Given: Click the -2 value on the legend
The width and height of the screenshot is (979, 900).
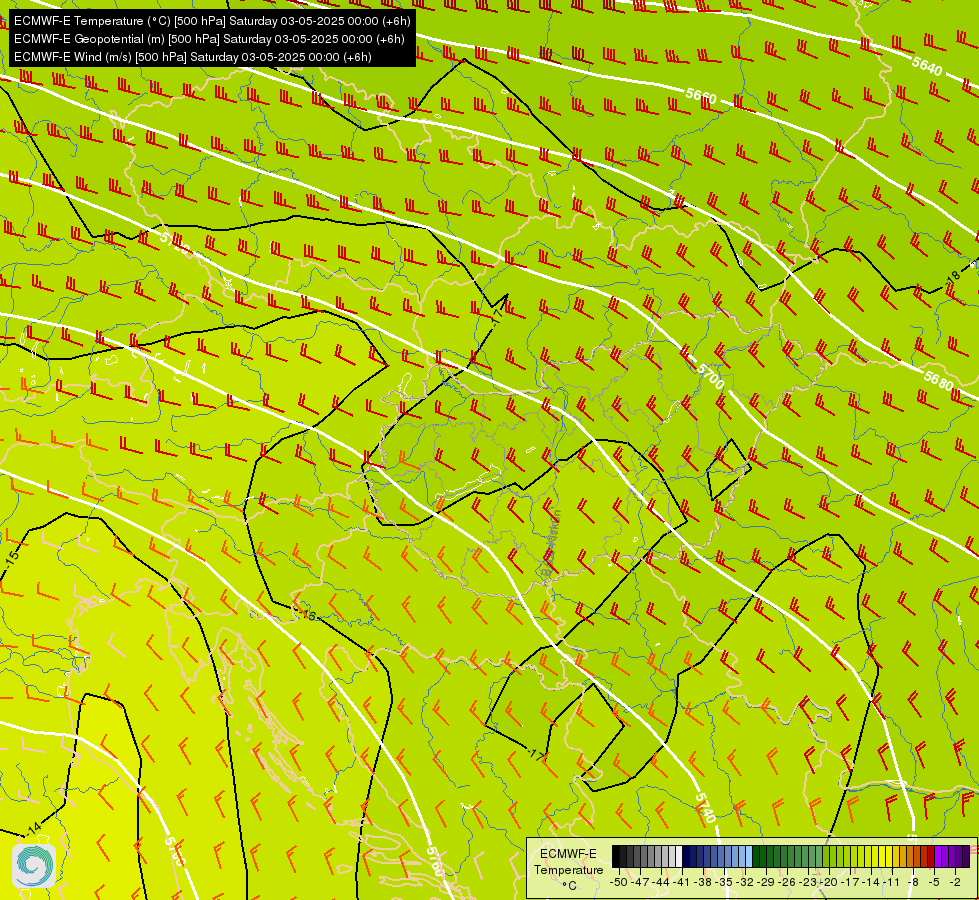Looking at the screenshot, I should click(956, 882).
